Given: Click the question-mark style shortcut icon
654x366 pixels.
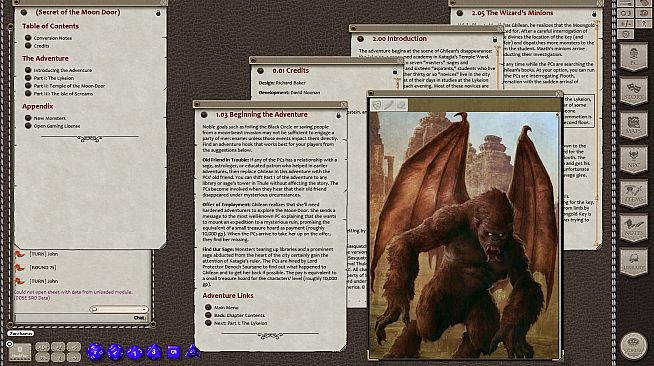Looking at the screenshot, I should pos(644,24).
